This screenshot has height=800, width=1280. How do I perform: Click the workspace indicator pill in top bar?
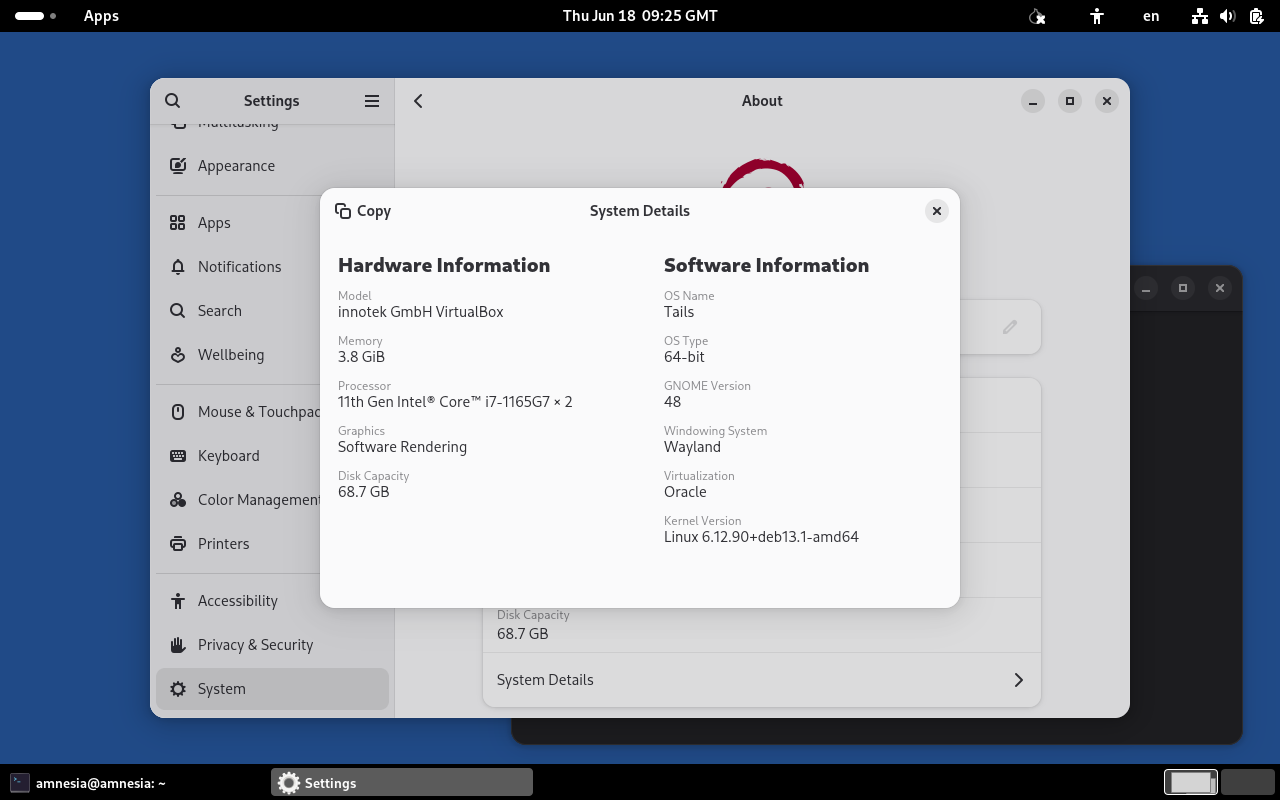pos(36,16)
